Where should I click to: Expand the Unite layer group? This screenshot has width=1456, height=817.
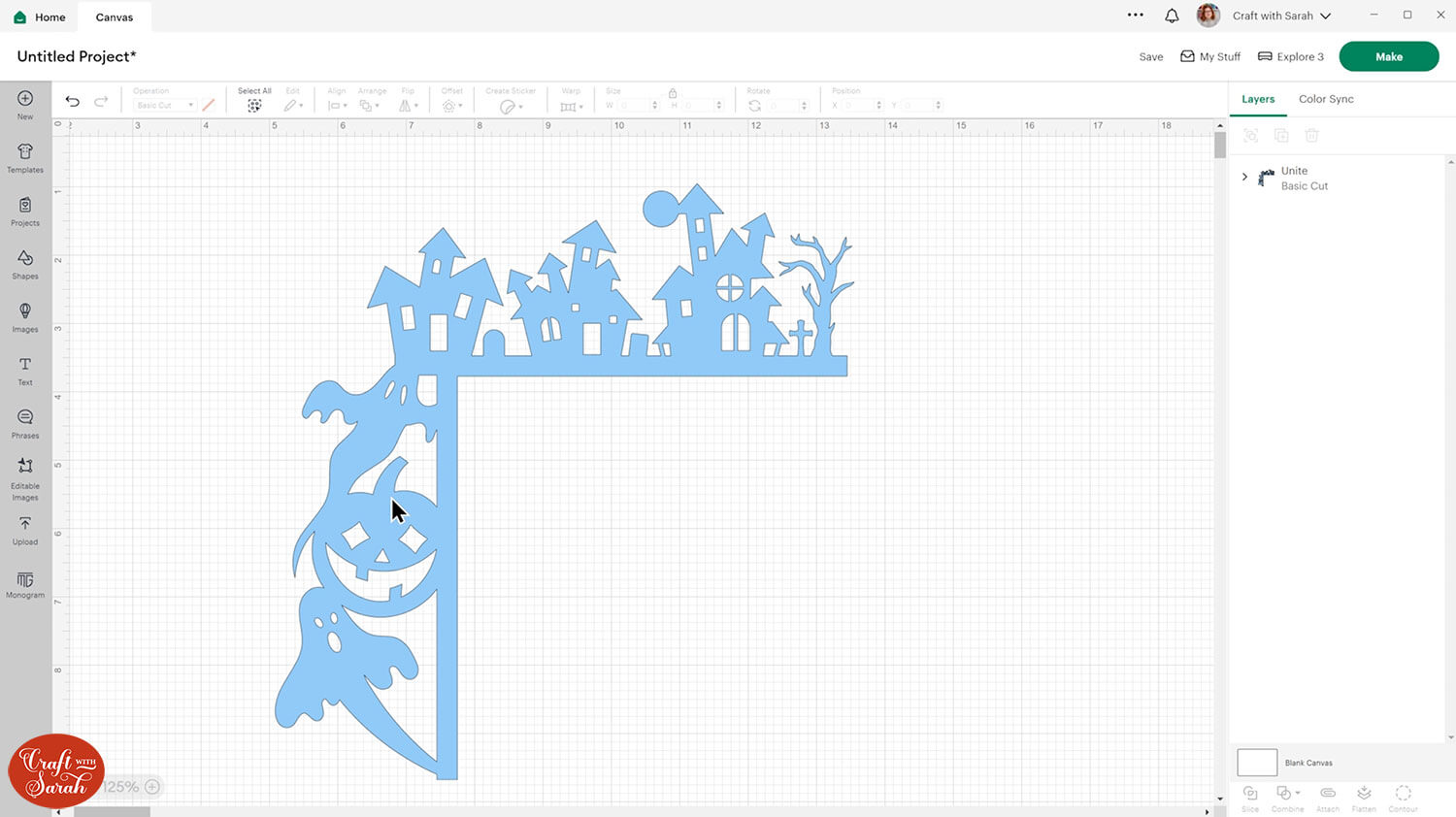(1244, 178)
